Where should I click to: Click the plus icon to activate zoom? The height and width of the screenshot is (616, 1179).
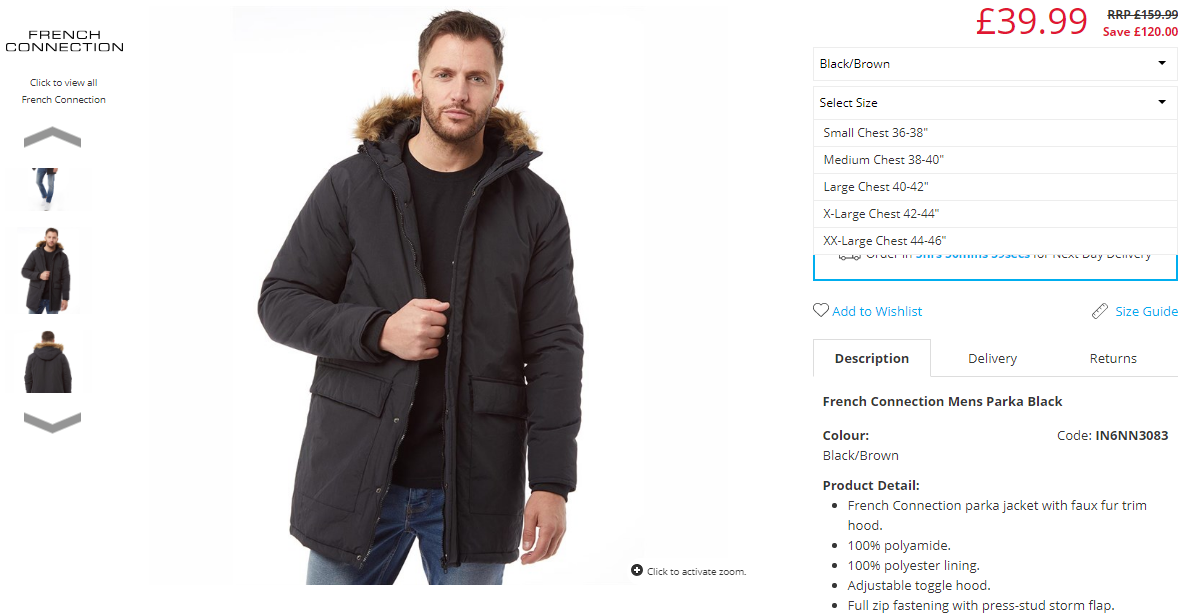637,570
